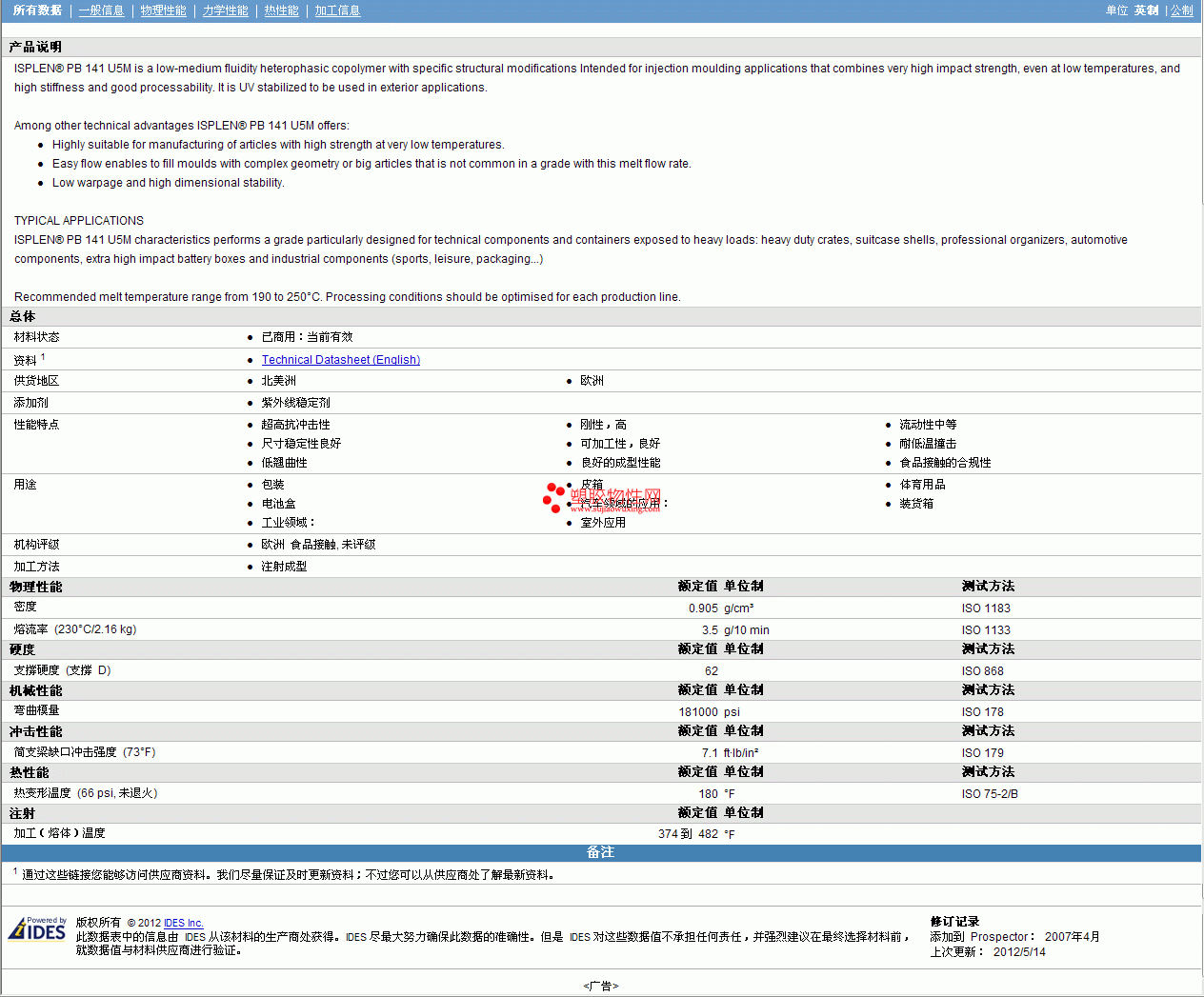Click the 尺寸稳定性良好 feature entry
Image resolution: width=1204 pixels, height=997 pixels.
click(301, 444)
